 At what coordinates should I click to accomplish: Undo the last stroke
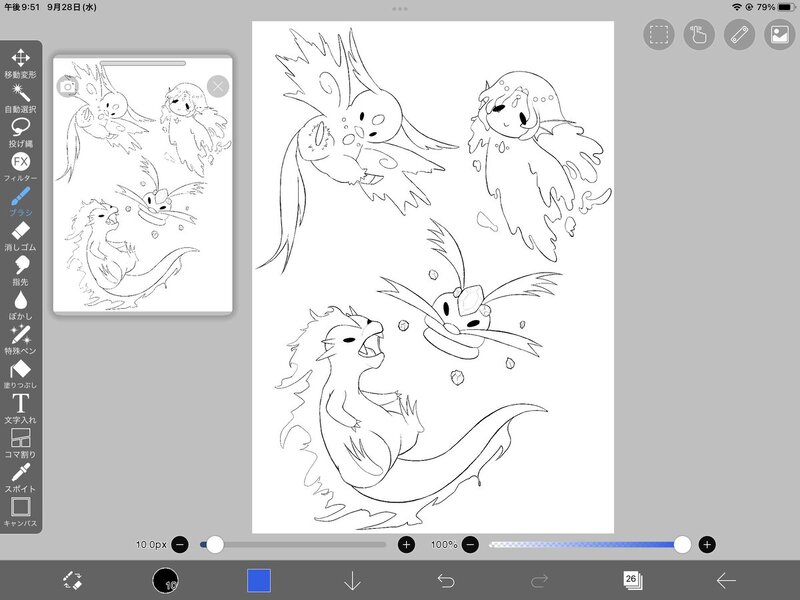445,581
